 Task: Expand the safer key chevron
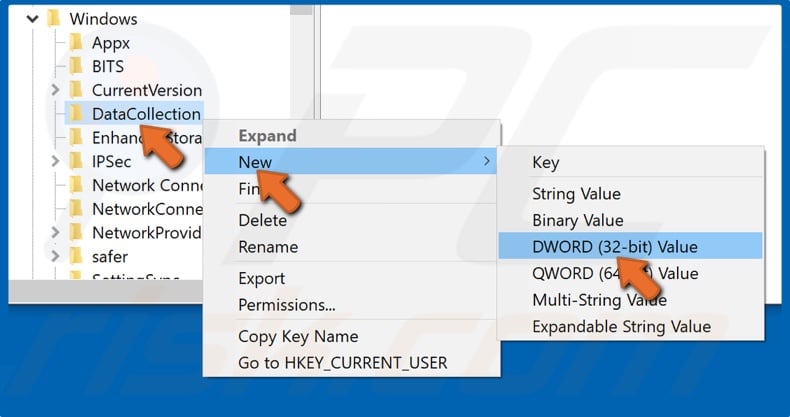pos(55,256)
